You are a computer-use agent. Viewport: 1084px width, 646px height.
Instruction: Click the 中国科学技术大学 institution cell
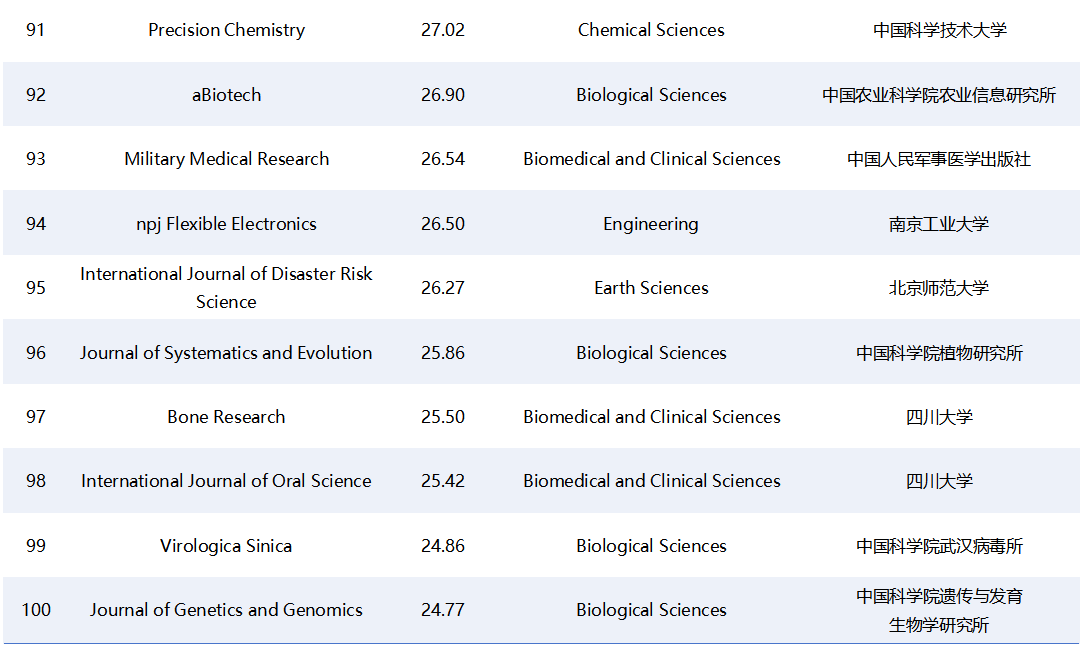click(x=939, y=30)
